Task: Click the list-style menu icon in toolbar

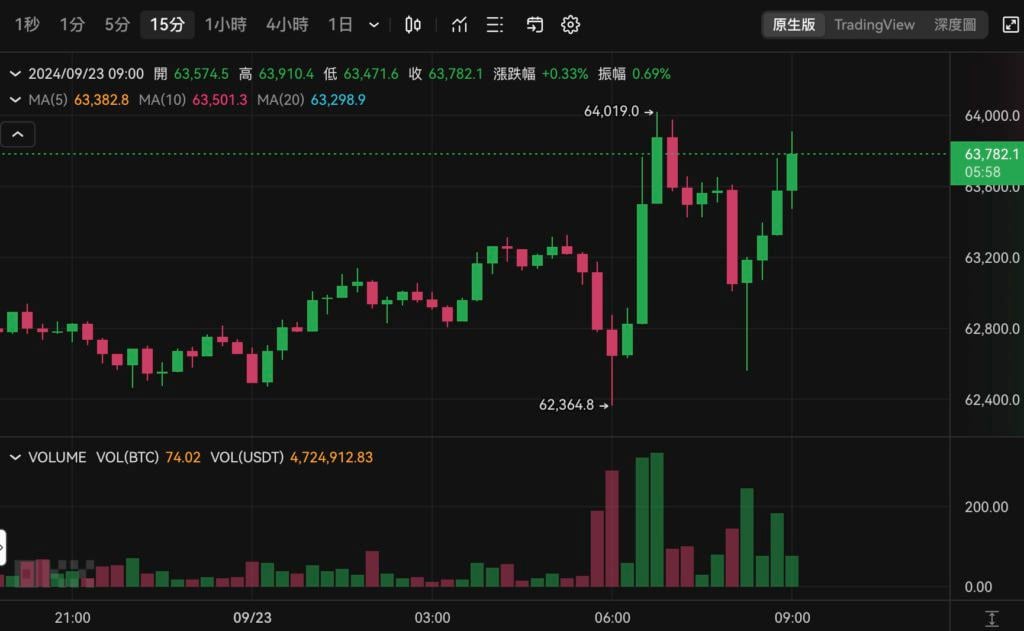Action: pyautogui.click(x=495, y=25)
